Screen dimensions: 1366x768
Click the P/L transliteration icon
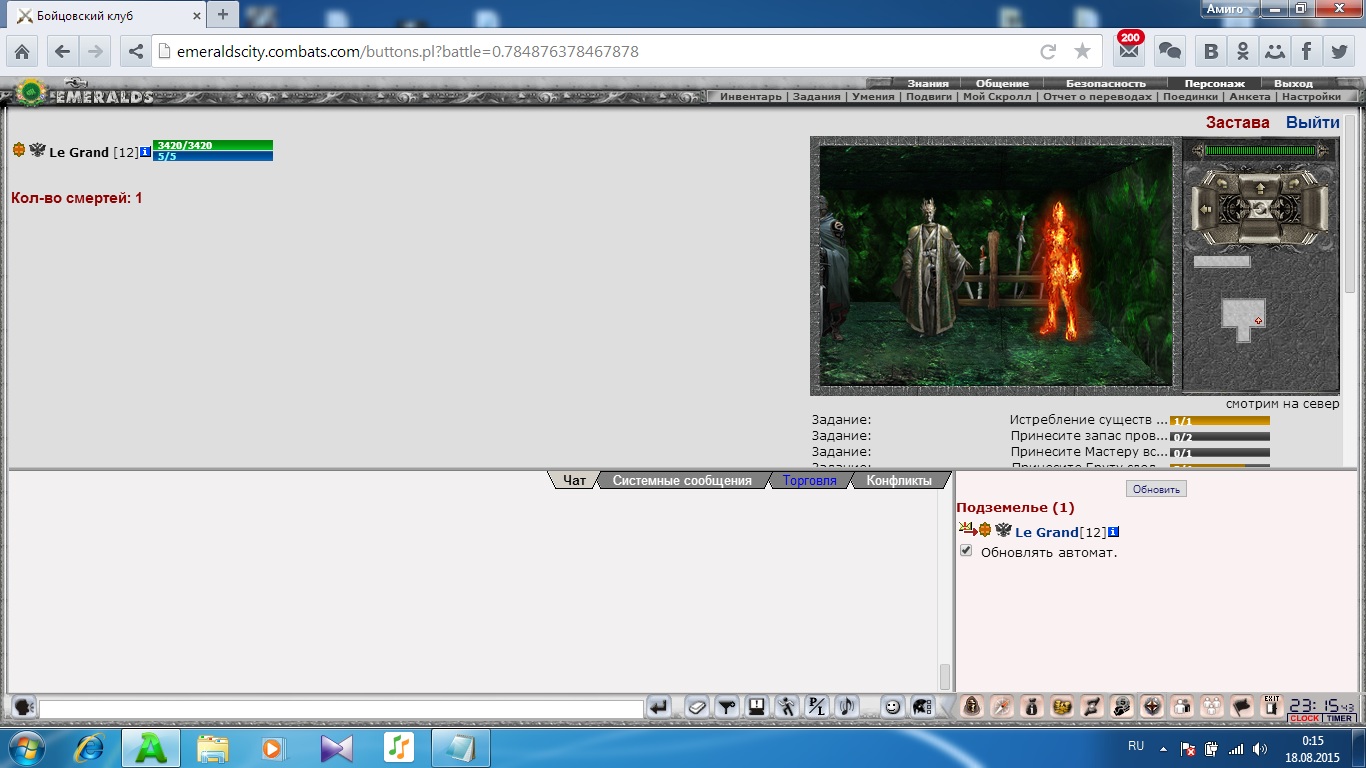click(816, 706)
